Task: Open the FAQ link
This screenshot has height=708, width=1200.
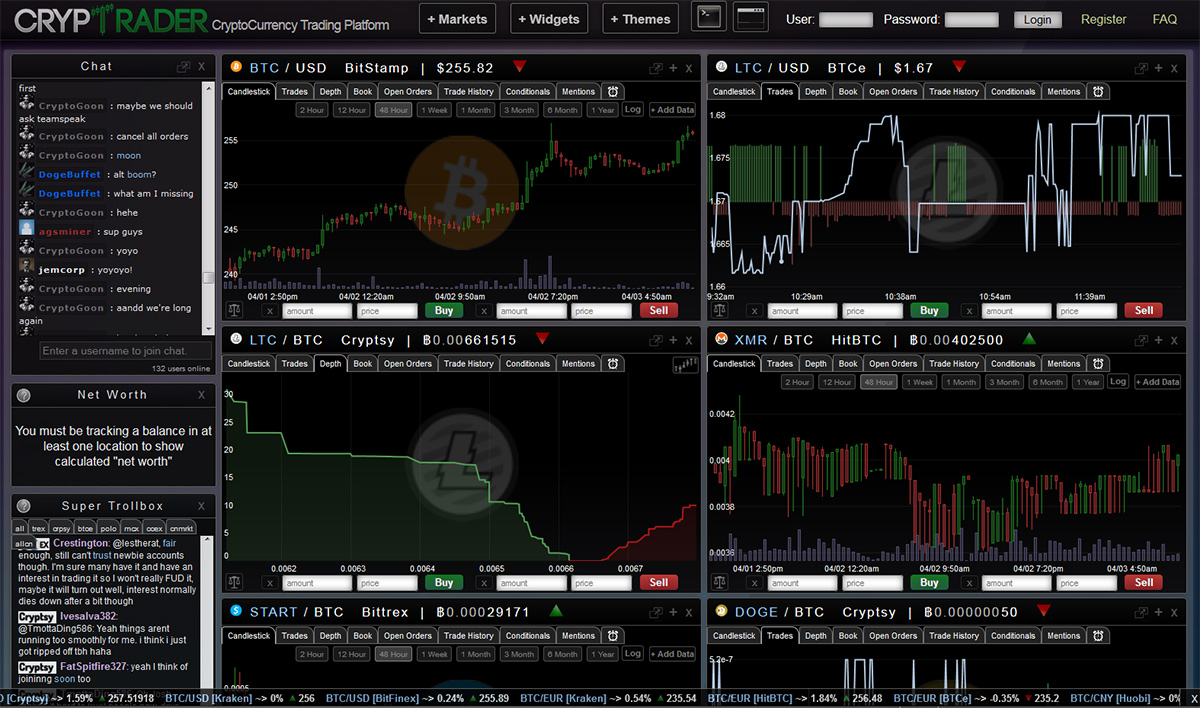Action: [x=1165, y=19]
